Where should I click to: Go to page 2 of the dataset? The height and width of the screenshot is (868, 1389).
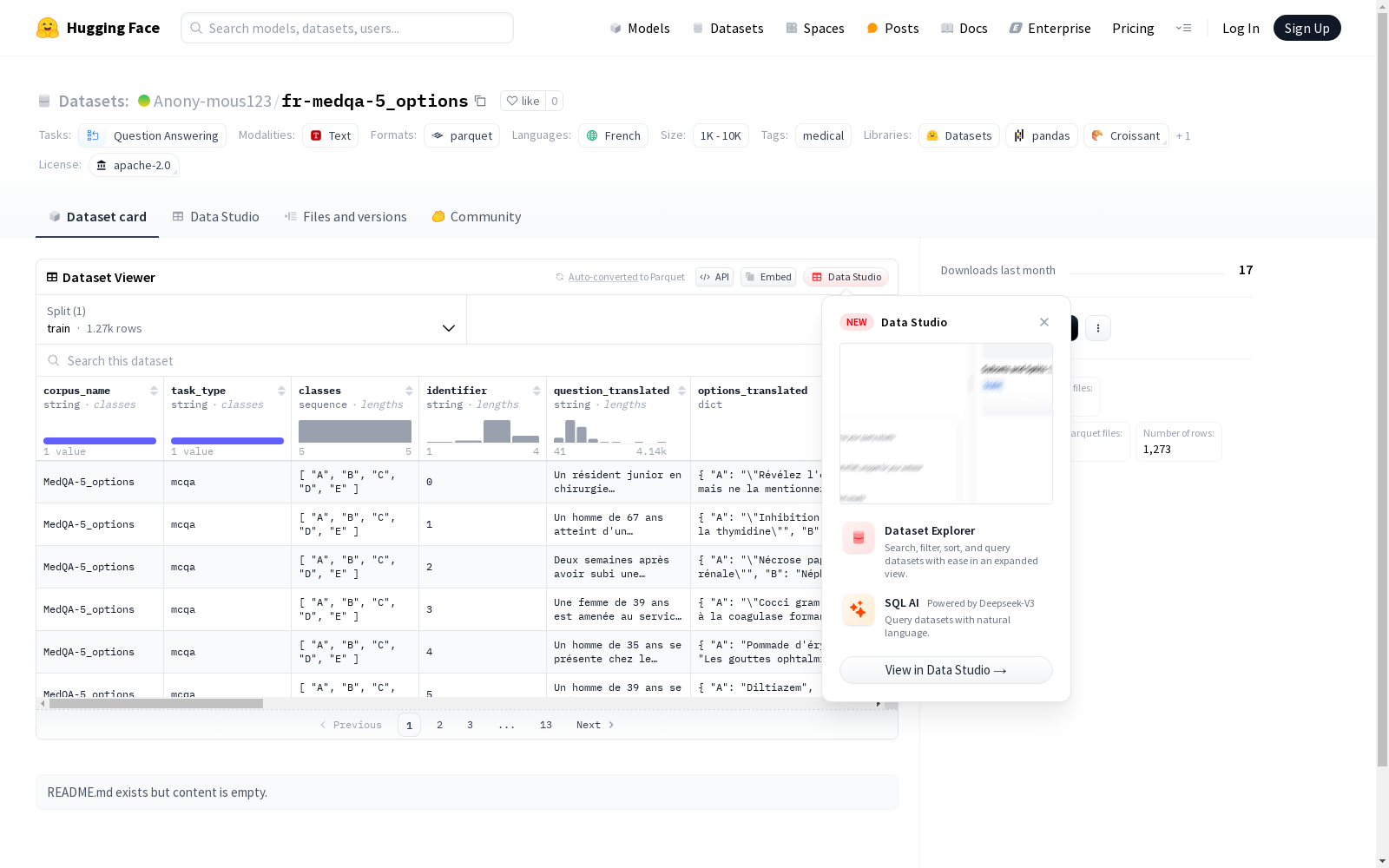pos(440,725)
